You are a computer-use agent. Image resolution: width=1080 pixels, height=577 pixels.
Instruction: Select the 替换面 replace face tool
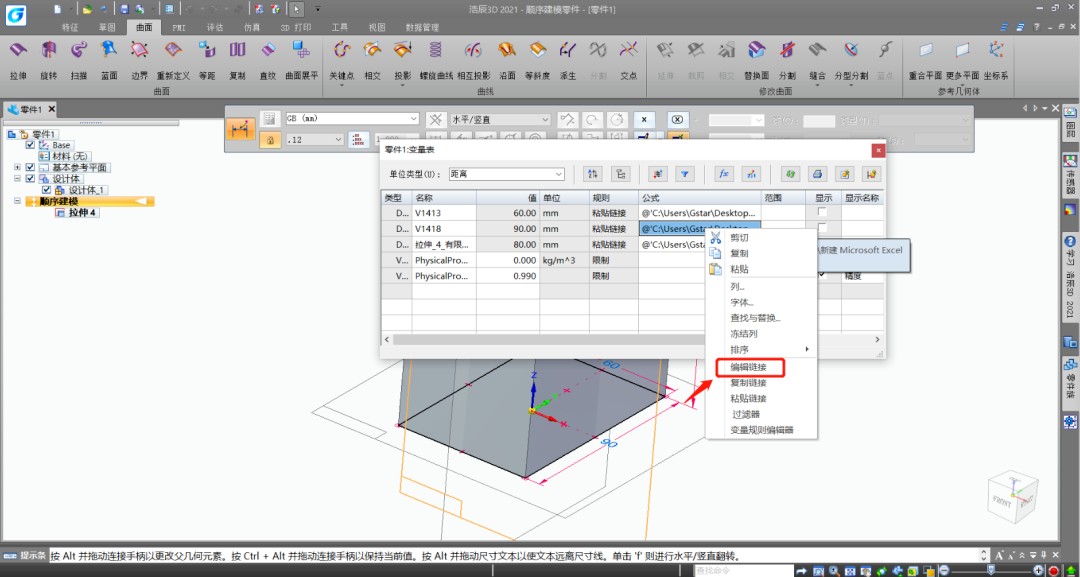(x=756, y=50)
